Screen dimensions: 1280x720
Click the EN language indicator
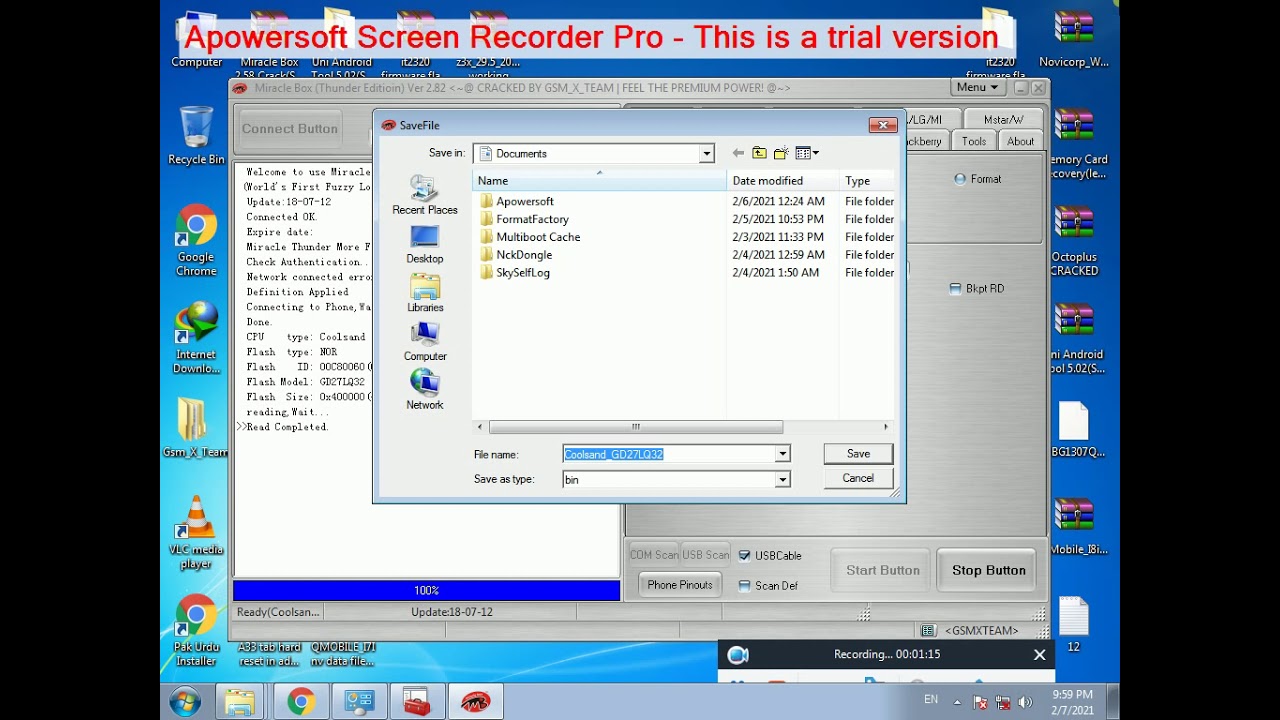(931, 700)
